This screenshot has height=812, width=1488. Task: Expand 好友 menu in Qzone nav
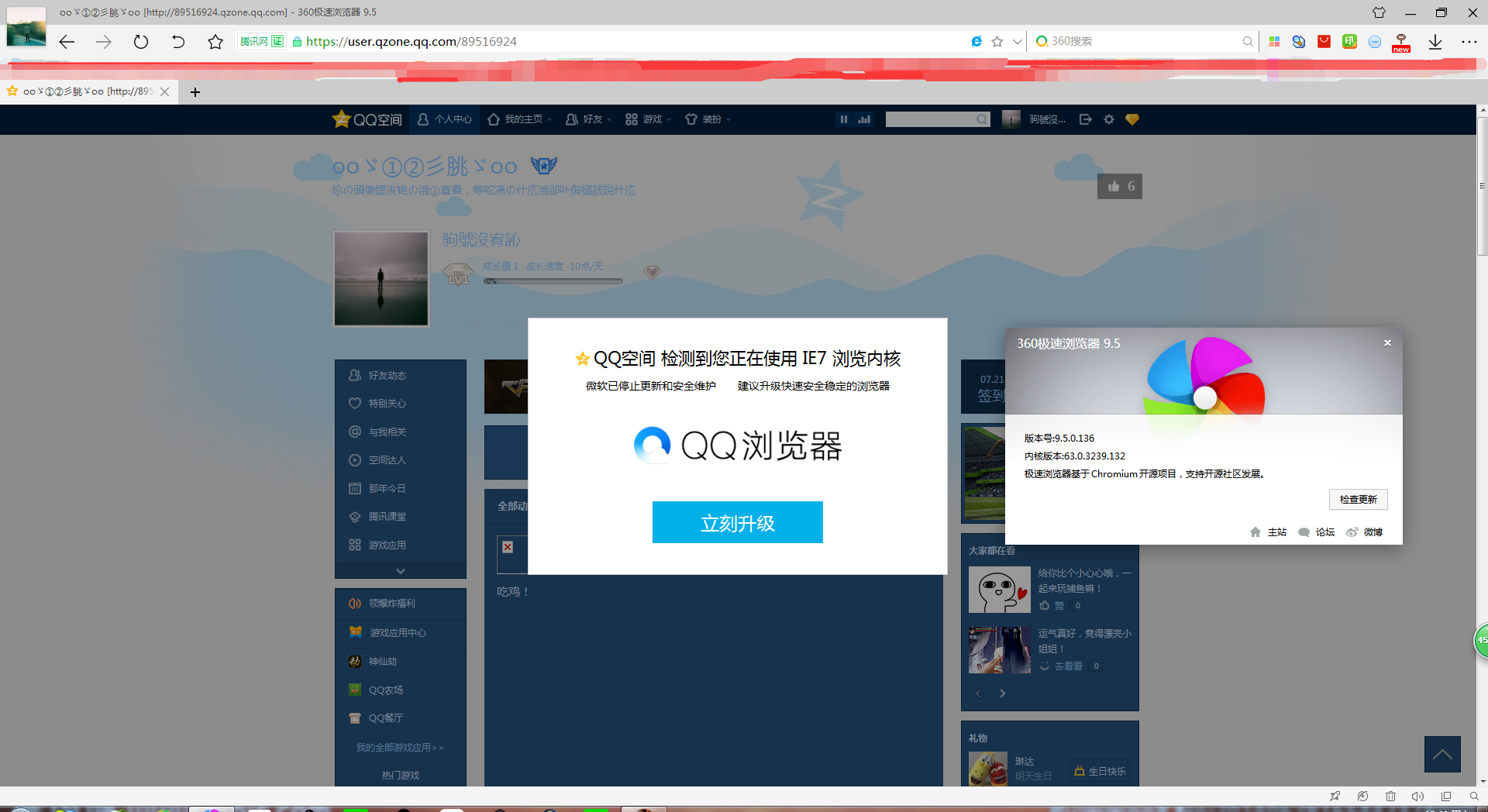point(587,119)
